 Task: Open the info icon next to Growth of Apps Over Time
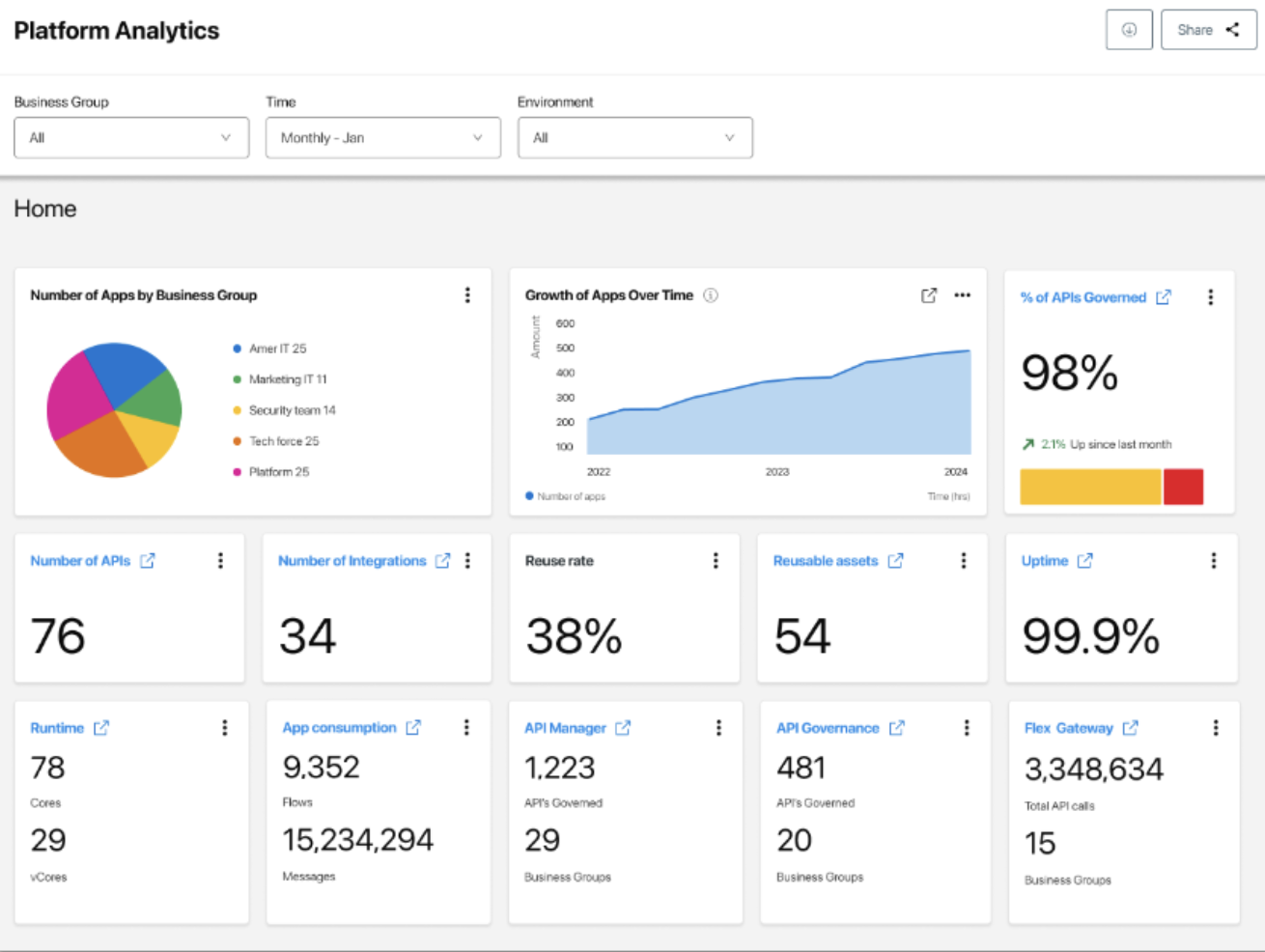(711, 295)
